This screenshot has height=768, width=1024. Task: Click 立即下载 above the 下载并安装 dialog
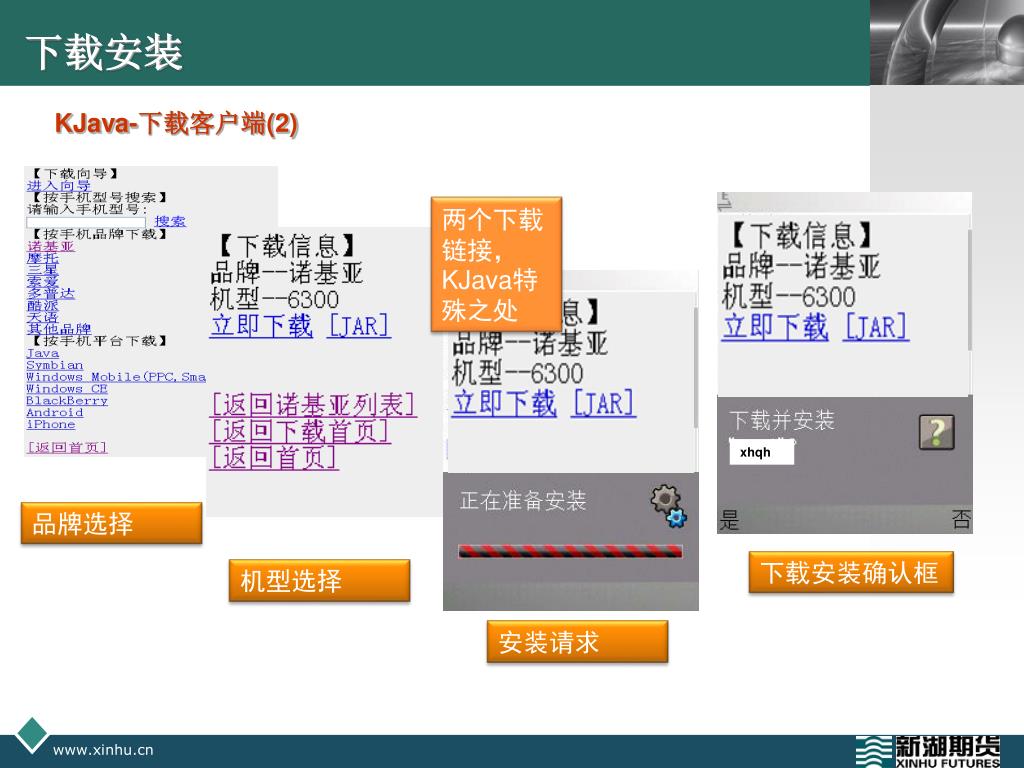775,327
